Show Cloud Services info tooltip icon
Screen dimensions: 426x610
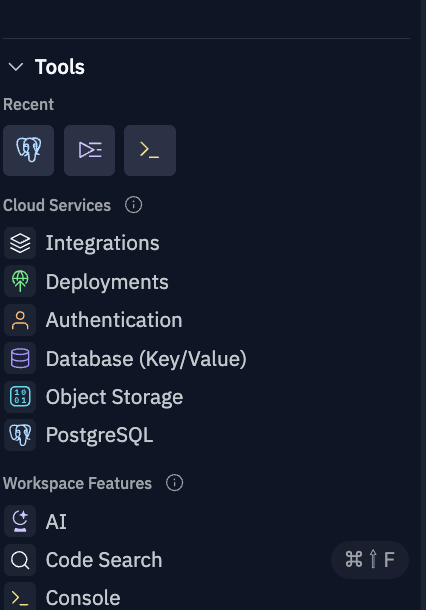[x=133, y=205]
